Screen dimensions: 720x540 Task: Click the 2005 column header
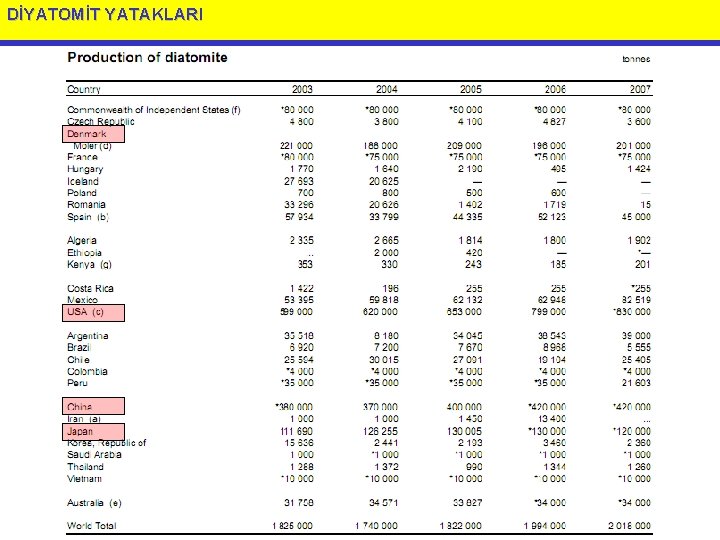click(471, 89)
